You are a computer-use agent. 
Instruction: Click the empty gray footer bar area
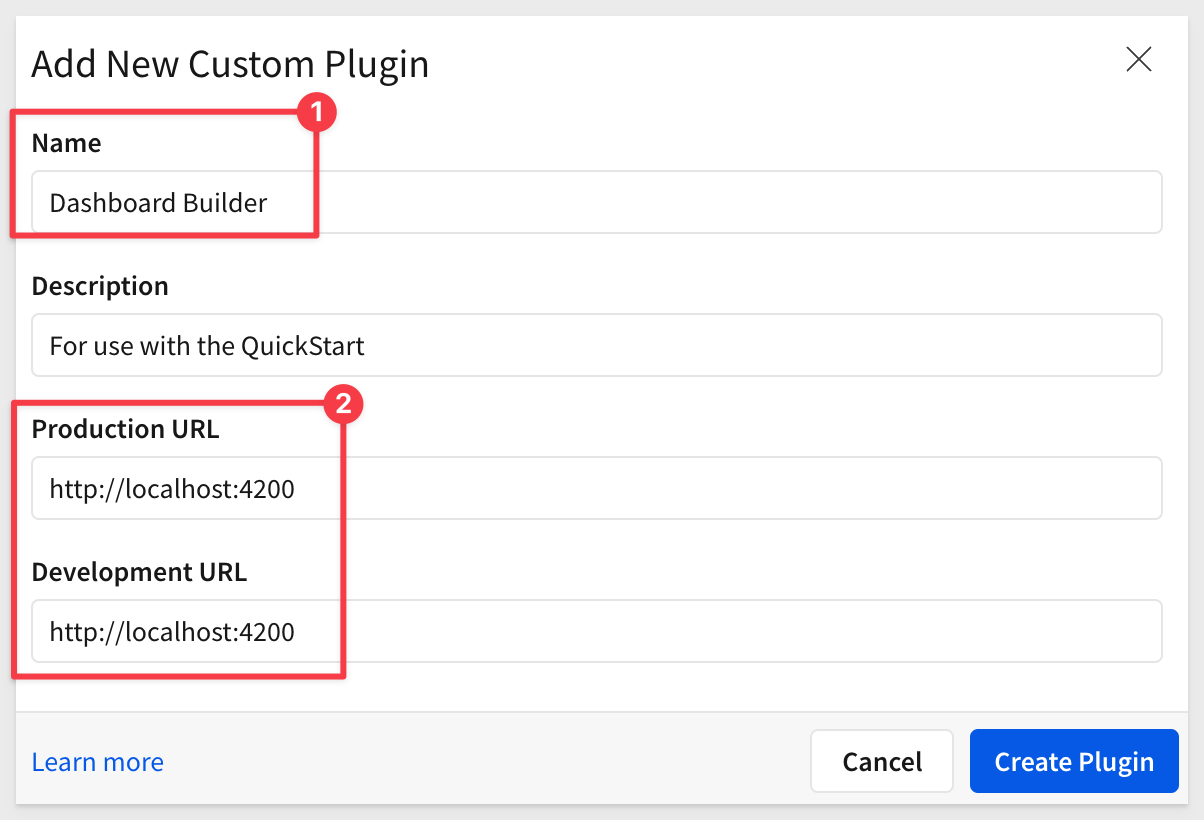click(x=480, y=762)
